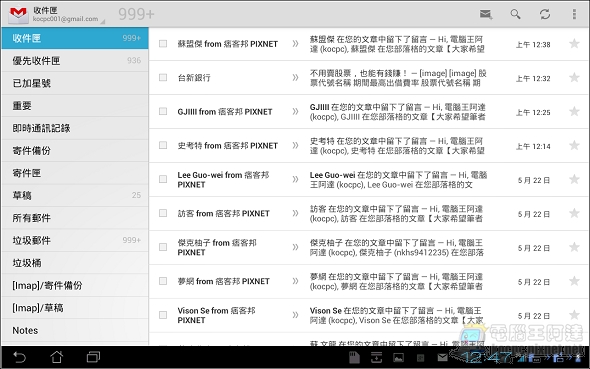Tap the 12:47 system clock
590x369 pixels.
486,357
